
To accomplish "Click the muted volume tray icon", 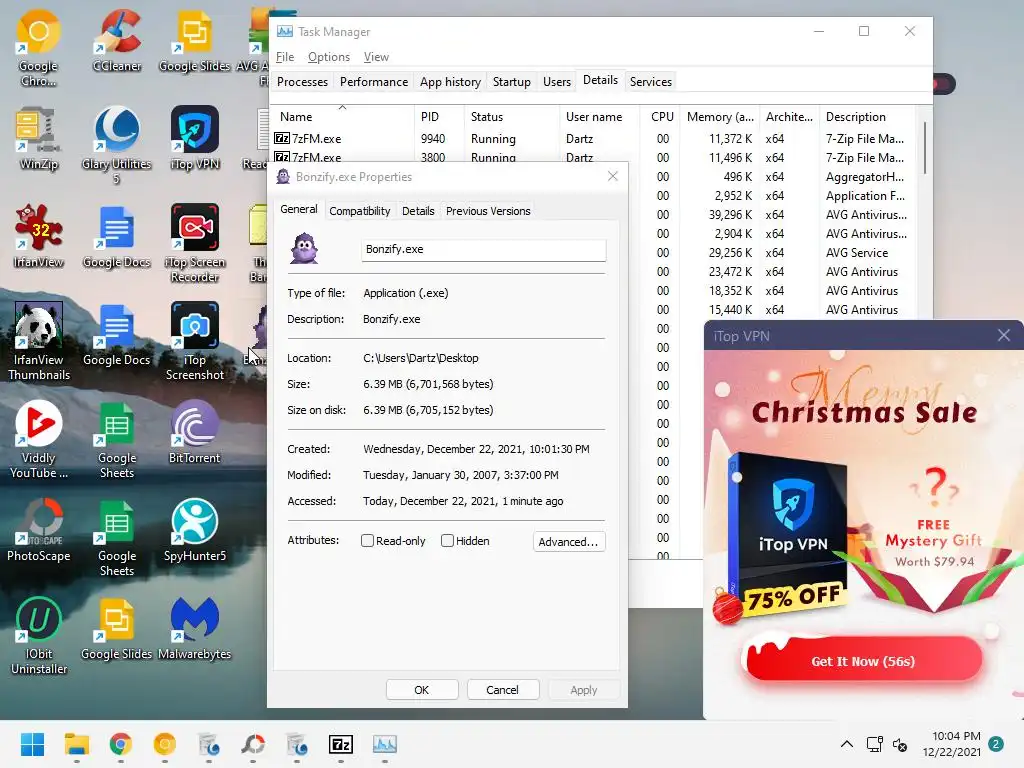I will (900, 744).
